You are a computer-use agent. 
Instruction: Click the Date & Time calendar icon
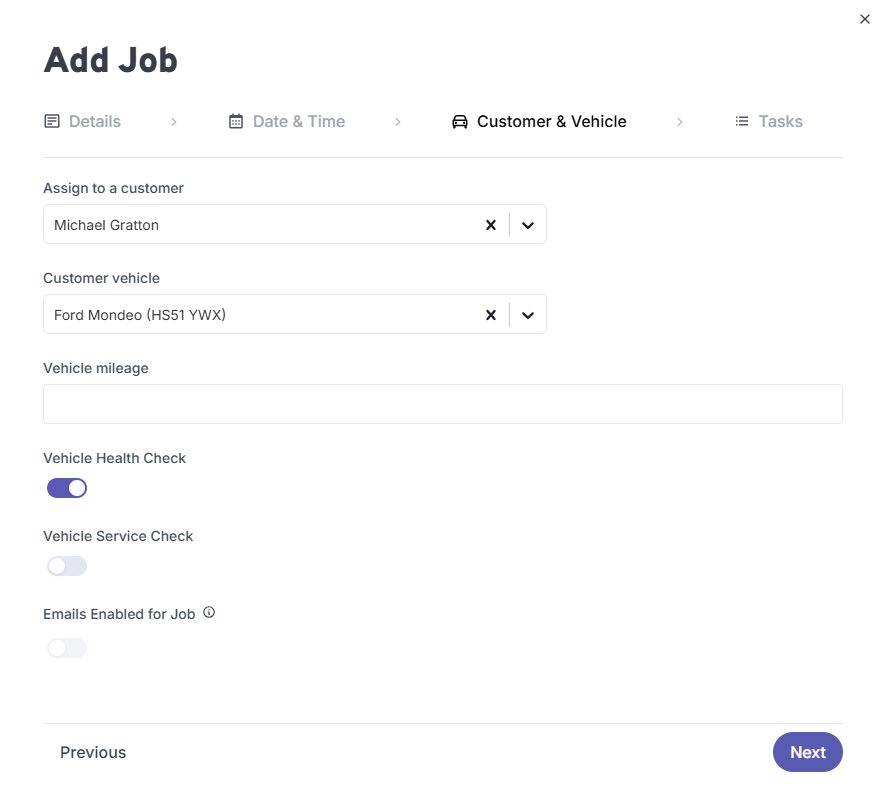pos(235,120)
